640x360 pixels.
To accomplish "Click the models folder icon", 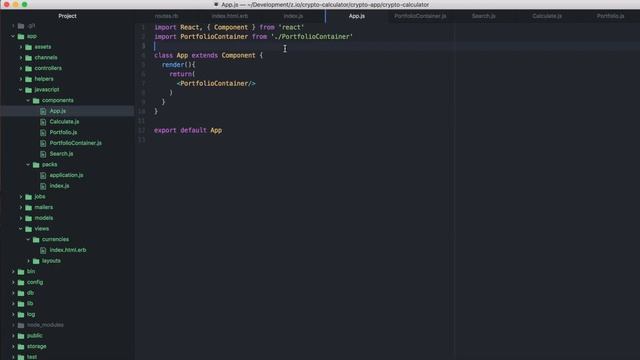I will [x=29, y=218].
